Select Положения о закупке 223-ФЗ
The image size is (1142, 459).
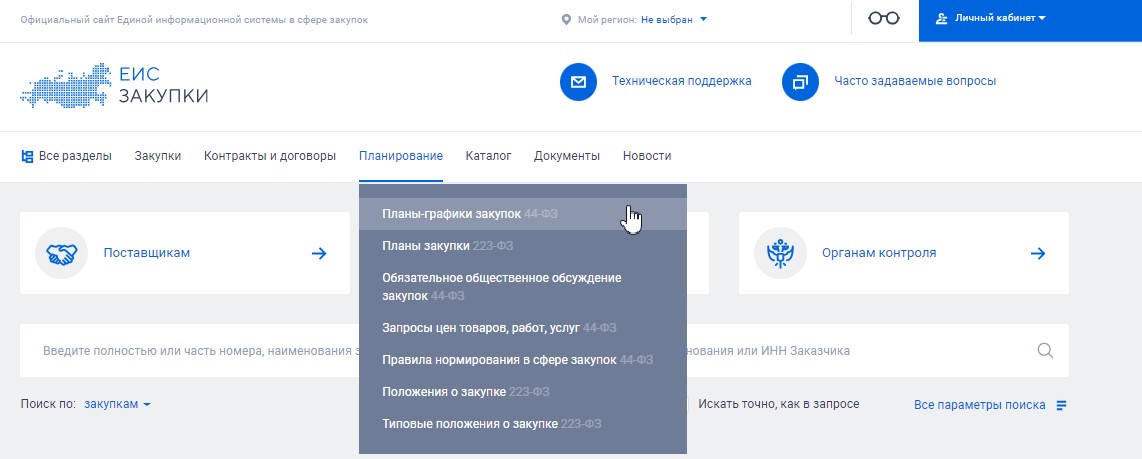coord(523,392)
